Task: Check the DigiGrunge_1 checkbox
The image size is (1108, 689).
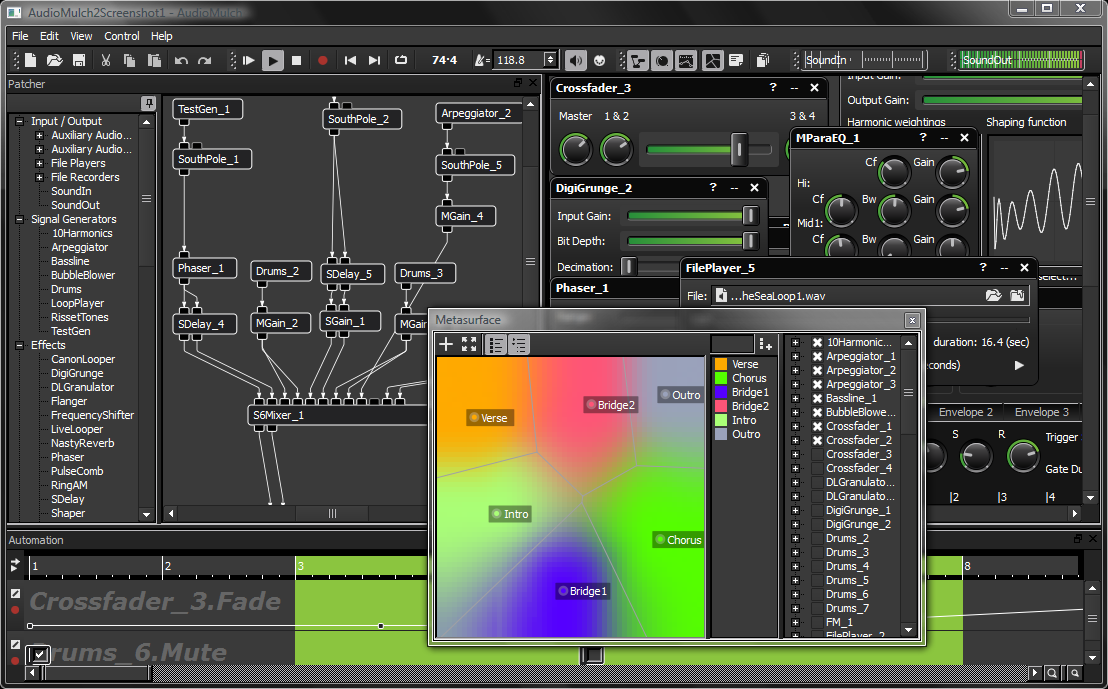Action: 818,510
